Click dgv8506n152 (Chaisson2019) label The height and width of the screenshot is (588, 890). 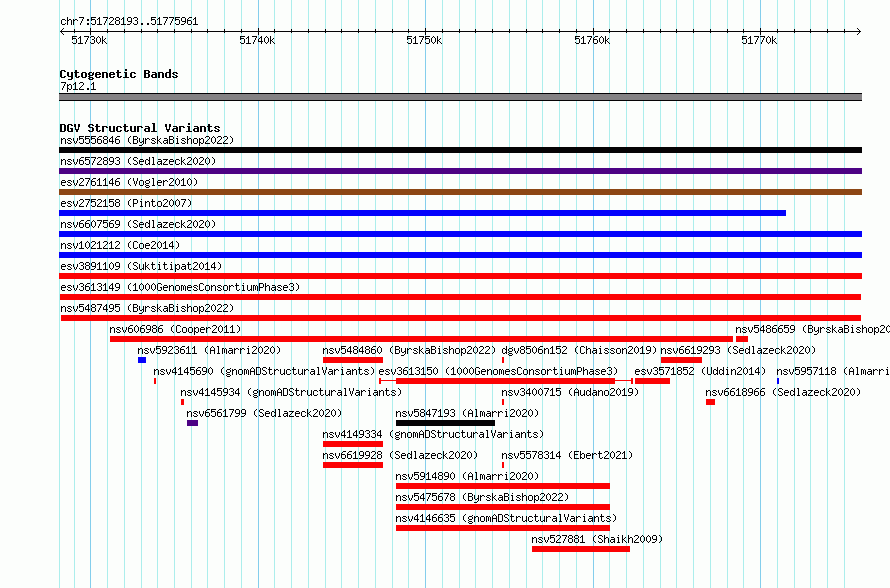[579, 350]
